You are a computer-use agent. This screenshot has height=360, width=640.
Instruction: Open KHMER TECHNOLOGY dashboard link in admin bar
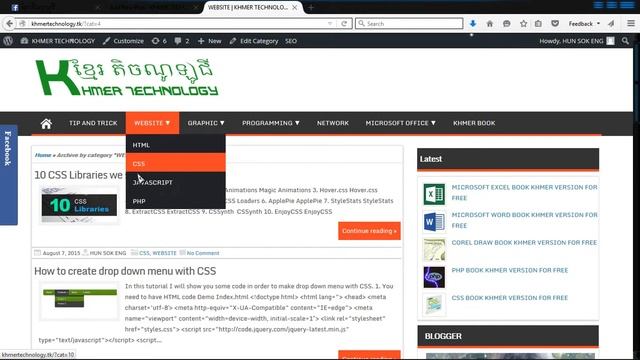pos(58,41)
